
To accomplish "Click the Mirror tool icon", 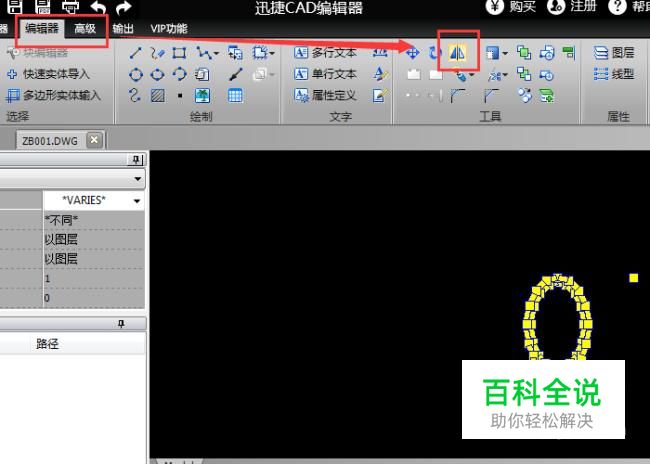I will [458, 53].
